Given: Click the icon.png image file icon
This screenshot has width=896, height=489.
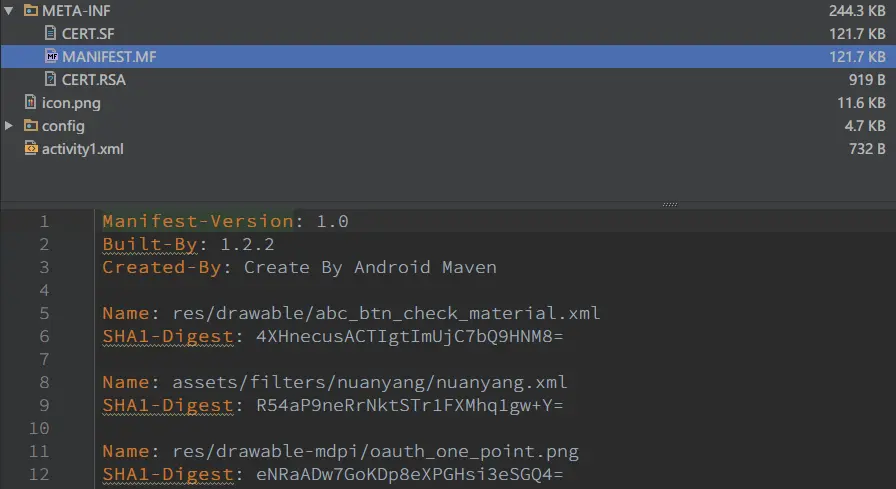Looking at the screenshot, I should tap(31, 102).
